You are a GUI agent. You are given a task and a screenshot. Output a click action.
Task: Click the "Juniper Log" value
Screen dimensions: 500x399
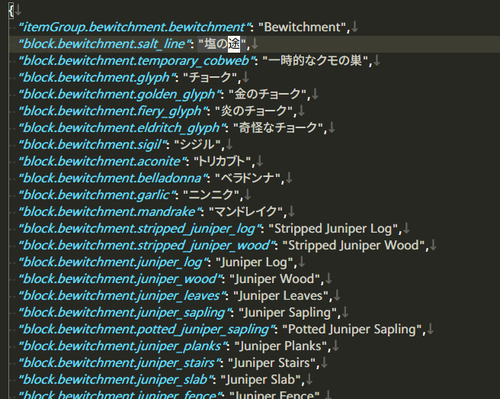coord(254,262)
